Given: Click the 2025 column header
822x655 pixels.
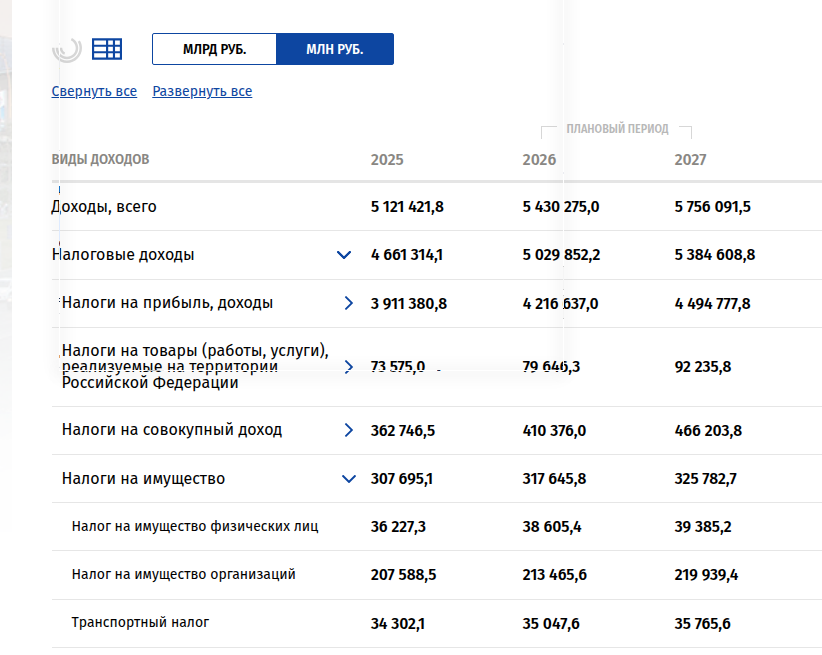Looking at the screenshot, I should 387,160.
